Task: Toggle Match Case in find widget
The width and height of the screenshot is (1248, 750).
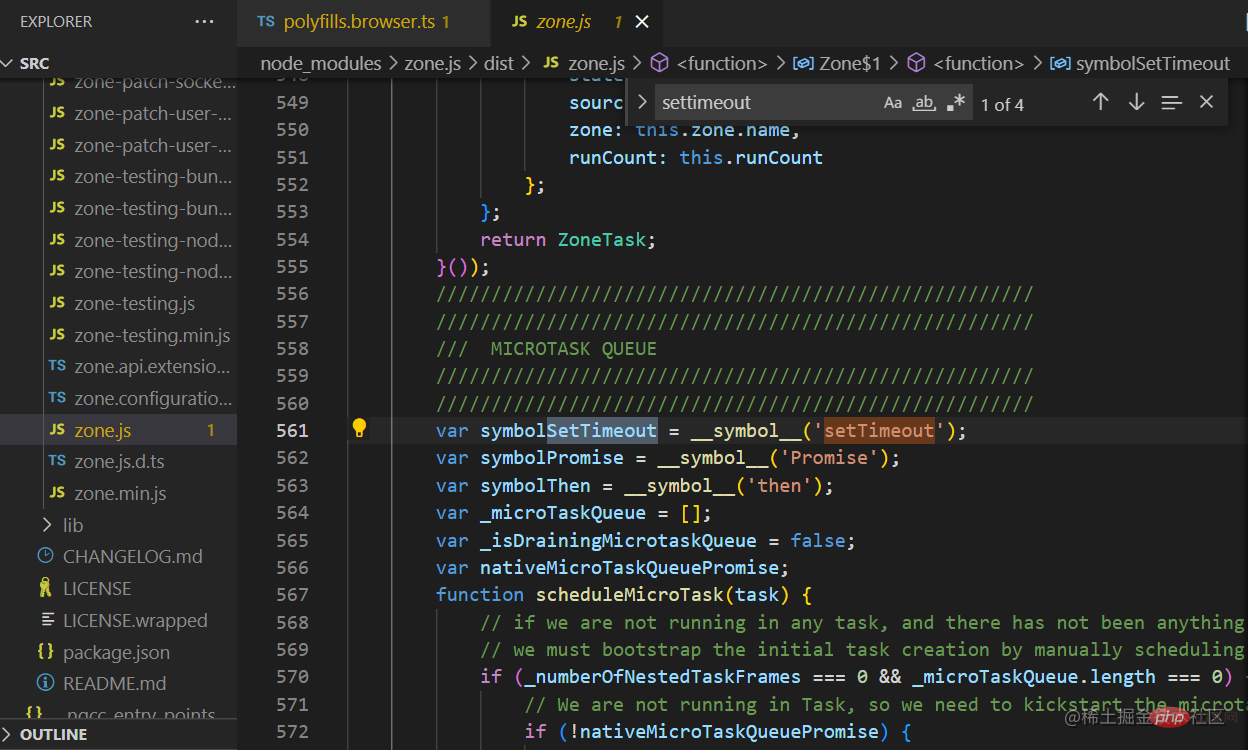Action: coord(892,102)
